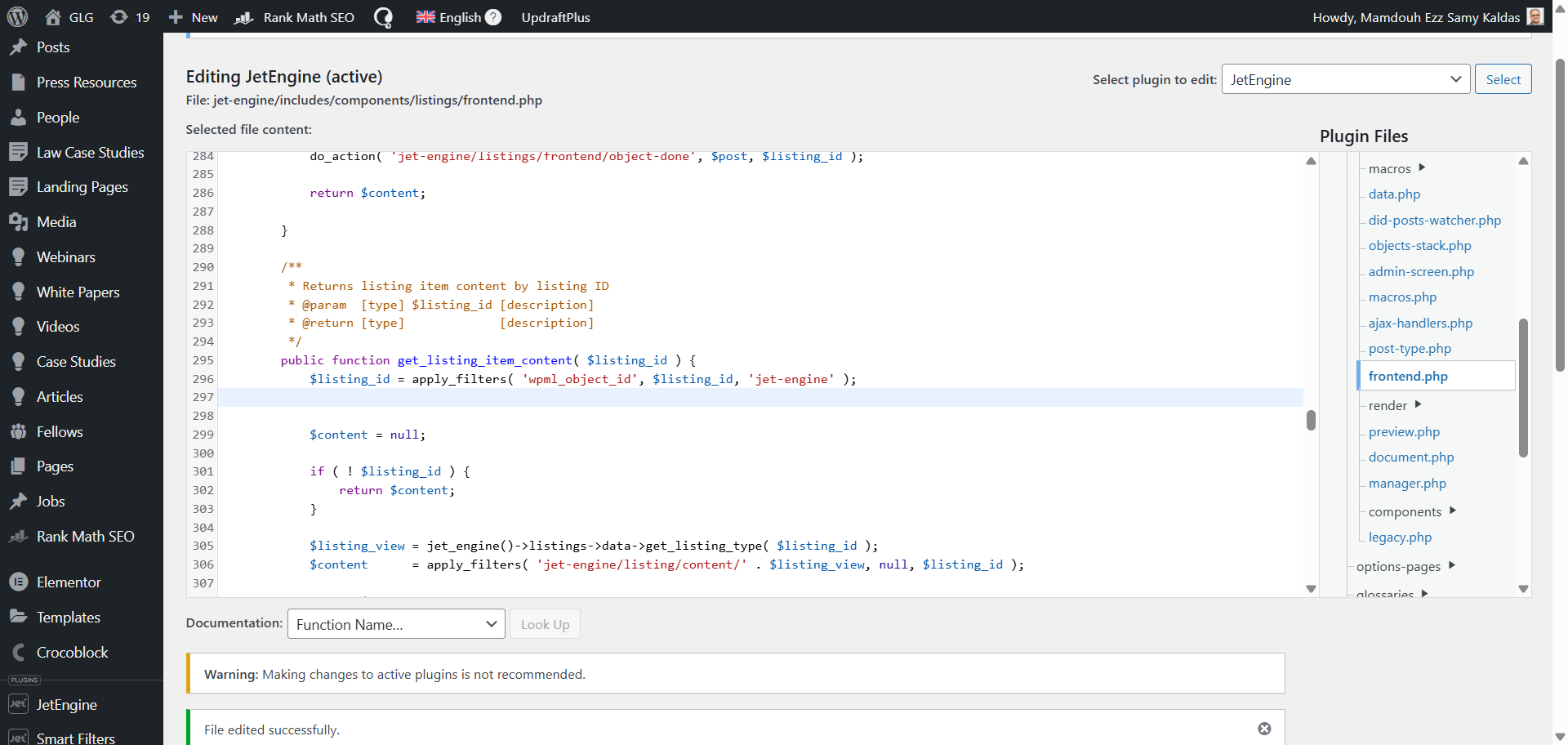Image resolution: width=1568 pixels, height=745 pixels.
Task: Go to Law Case Studies menu
Action: [90, 153]
